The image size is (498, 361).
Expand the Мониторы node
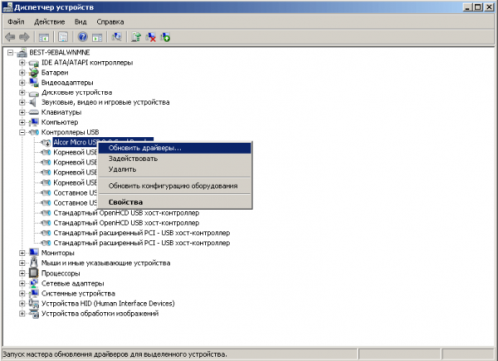pyautogui.click(x=22, y=253)
